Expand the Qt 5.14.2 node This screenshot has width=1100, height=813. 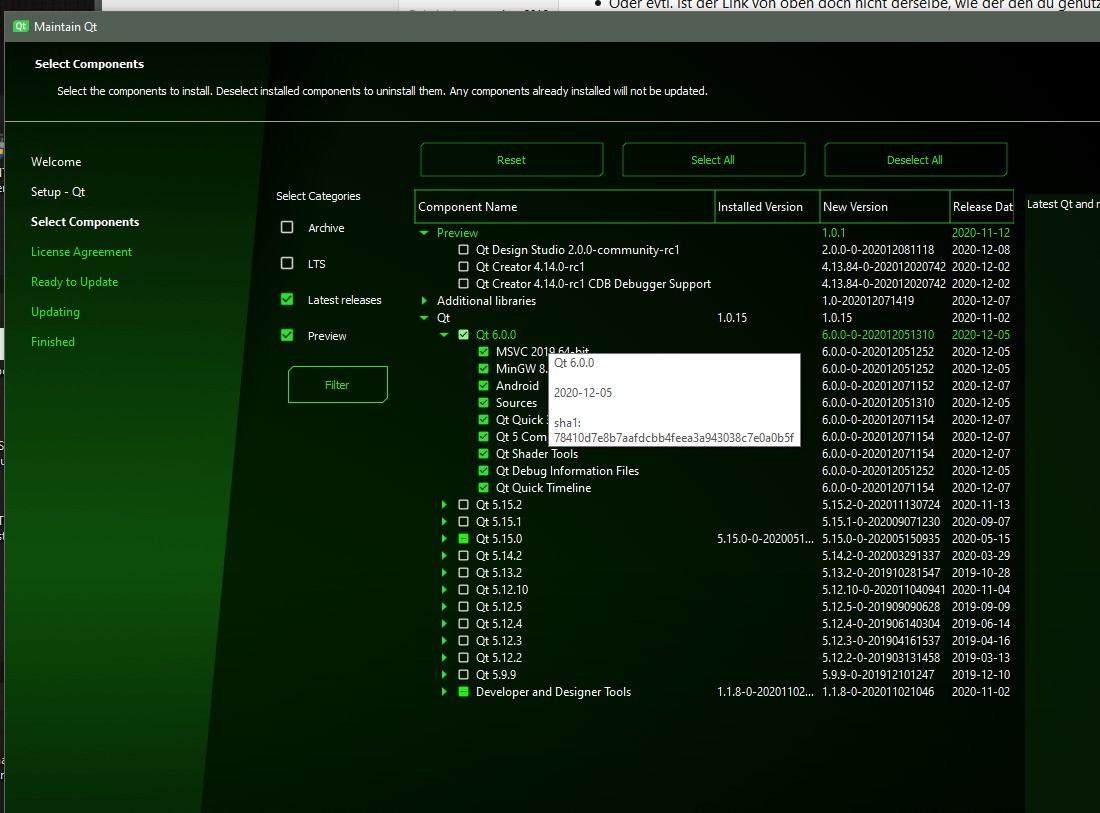click(x=444, y=556)
